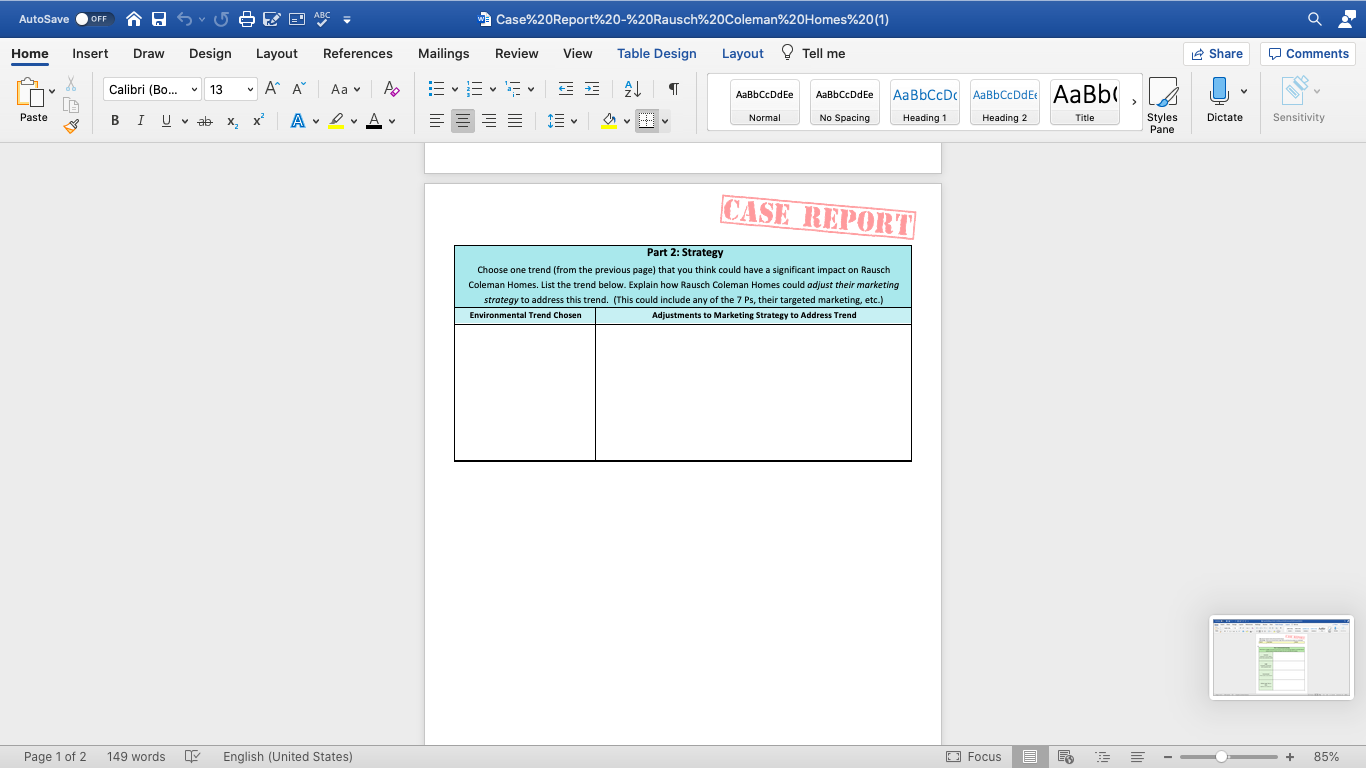1366x768 pixels.
Task: Expand the underline style dropdown arrow
Action: point(185,122)
